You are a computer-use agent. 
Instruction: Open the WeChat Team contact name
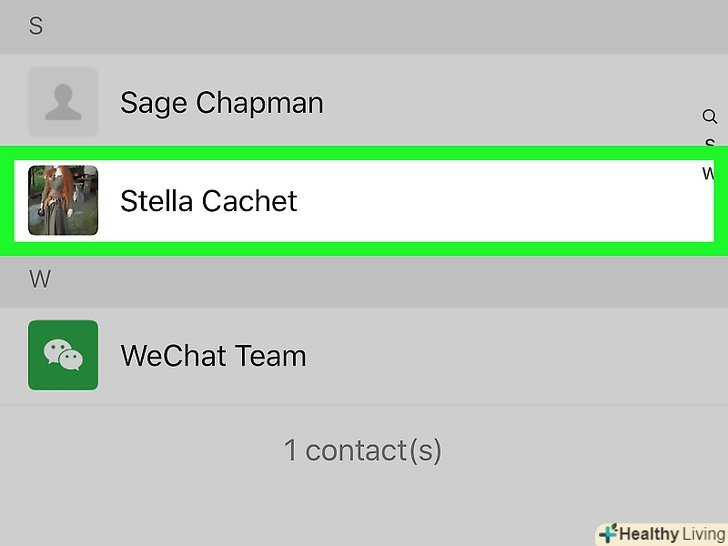(213, 356)
